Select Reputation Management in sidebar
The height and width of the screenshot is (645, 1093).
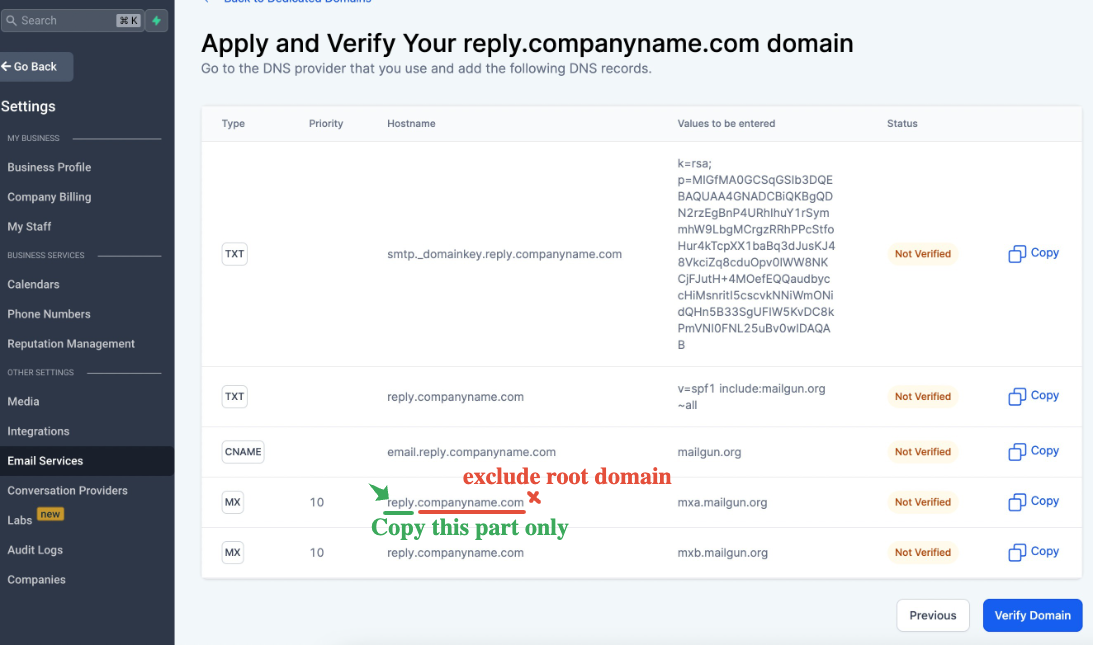(71, 344)
